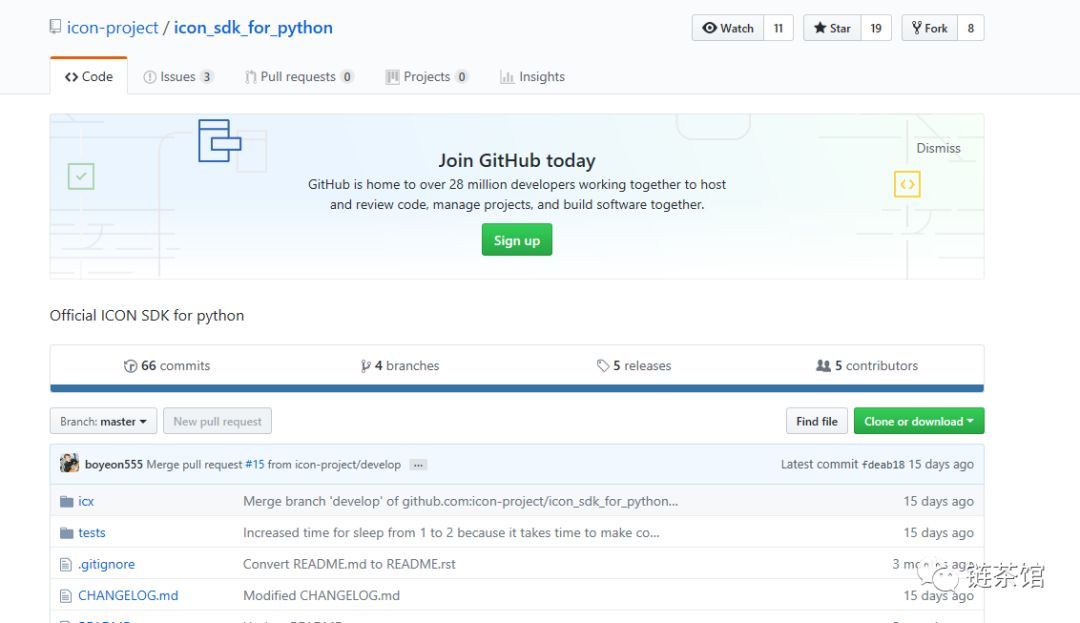Dismiss the Join GitHub banner

938,148
